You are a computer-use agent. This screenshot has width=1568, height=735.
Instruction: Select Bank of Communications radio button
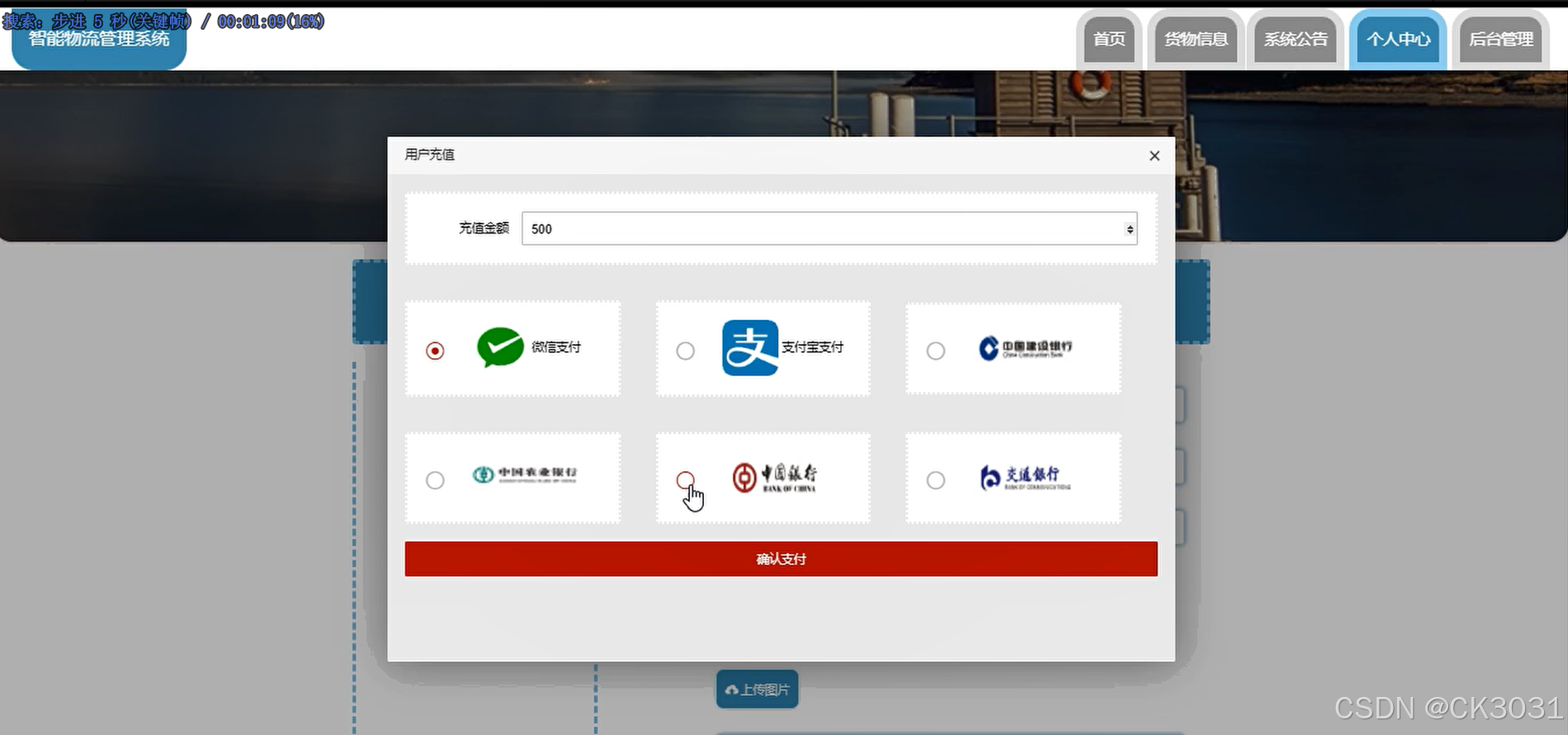point(935,480)
